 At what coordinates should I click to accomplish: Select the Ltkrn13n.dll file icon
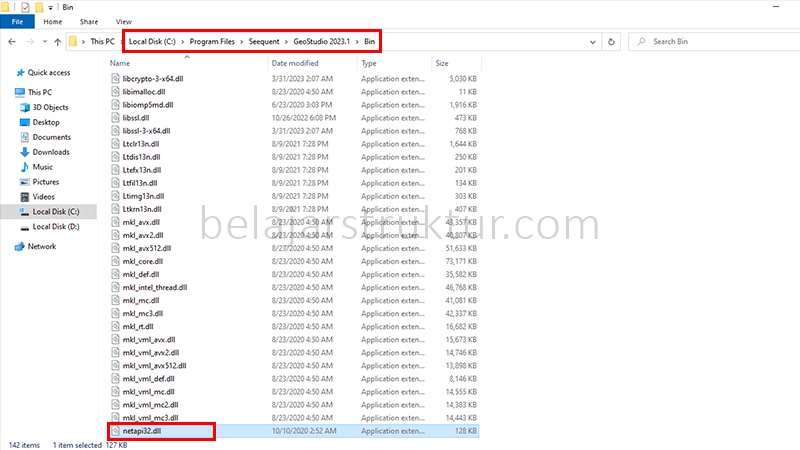pyautogui.click(x=115, y=209)
